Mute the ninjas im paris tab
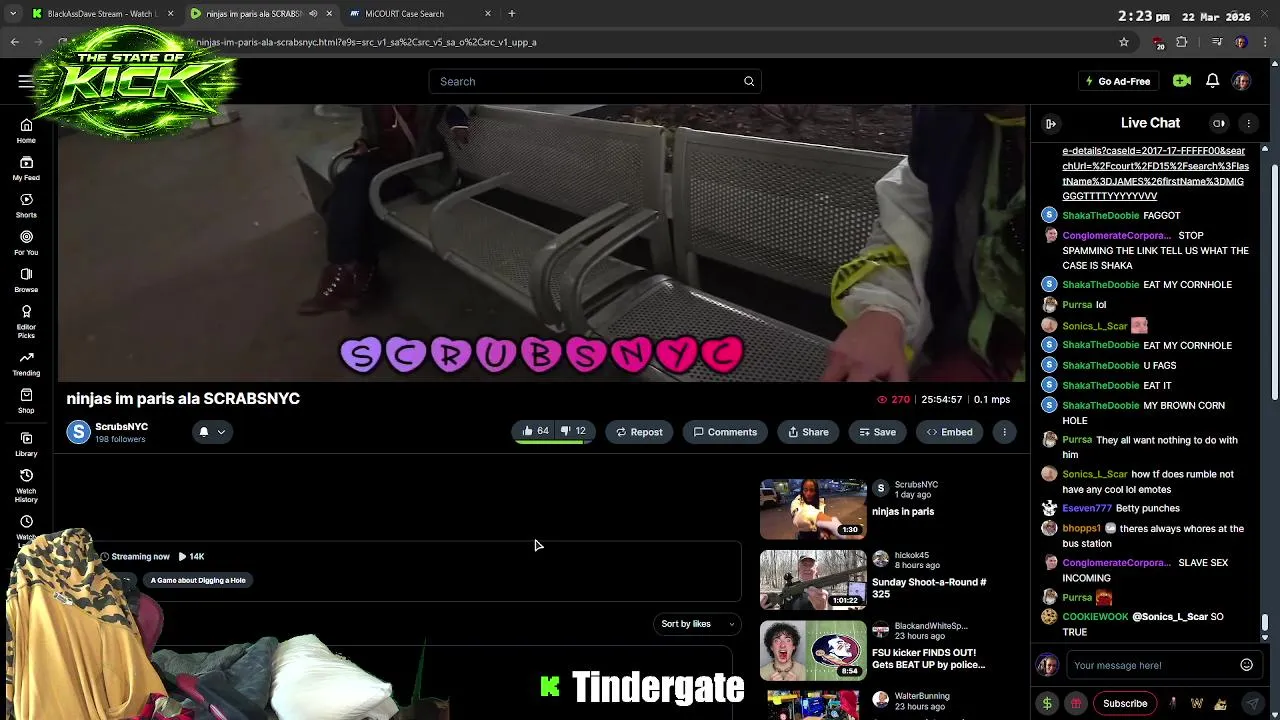 click(x=313, y=14)
